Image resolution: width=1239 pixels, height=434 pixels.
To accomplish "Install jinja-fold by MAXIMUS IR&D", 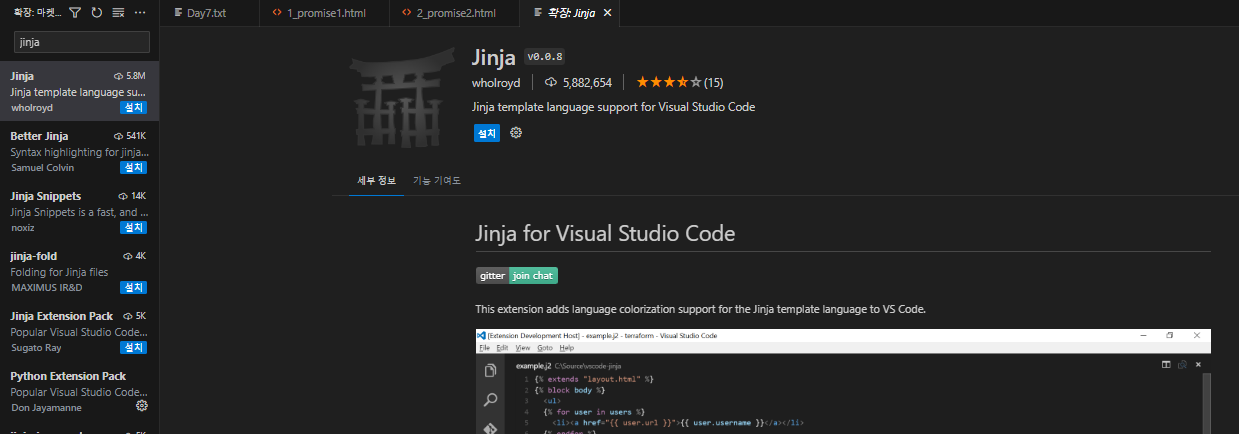I will coord(134,287).
